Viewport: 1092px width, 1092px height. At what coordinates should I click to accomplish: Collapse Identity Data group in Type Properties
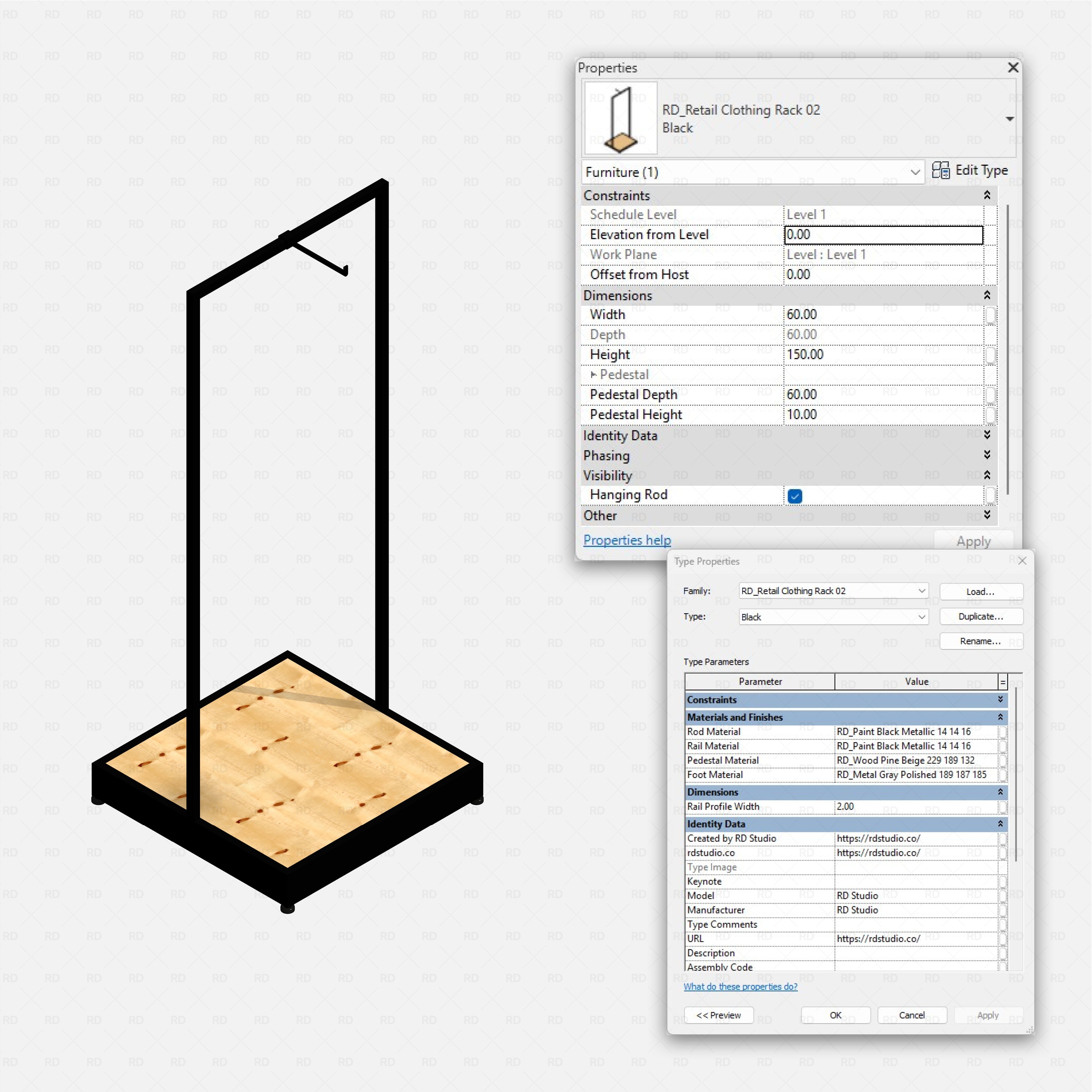1000,824
